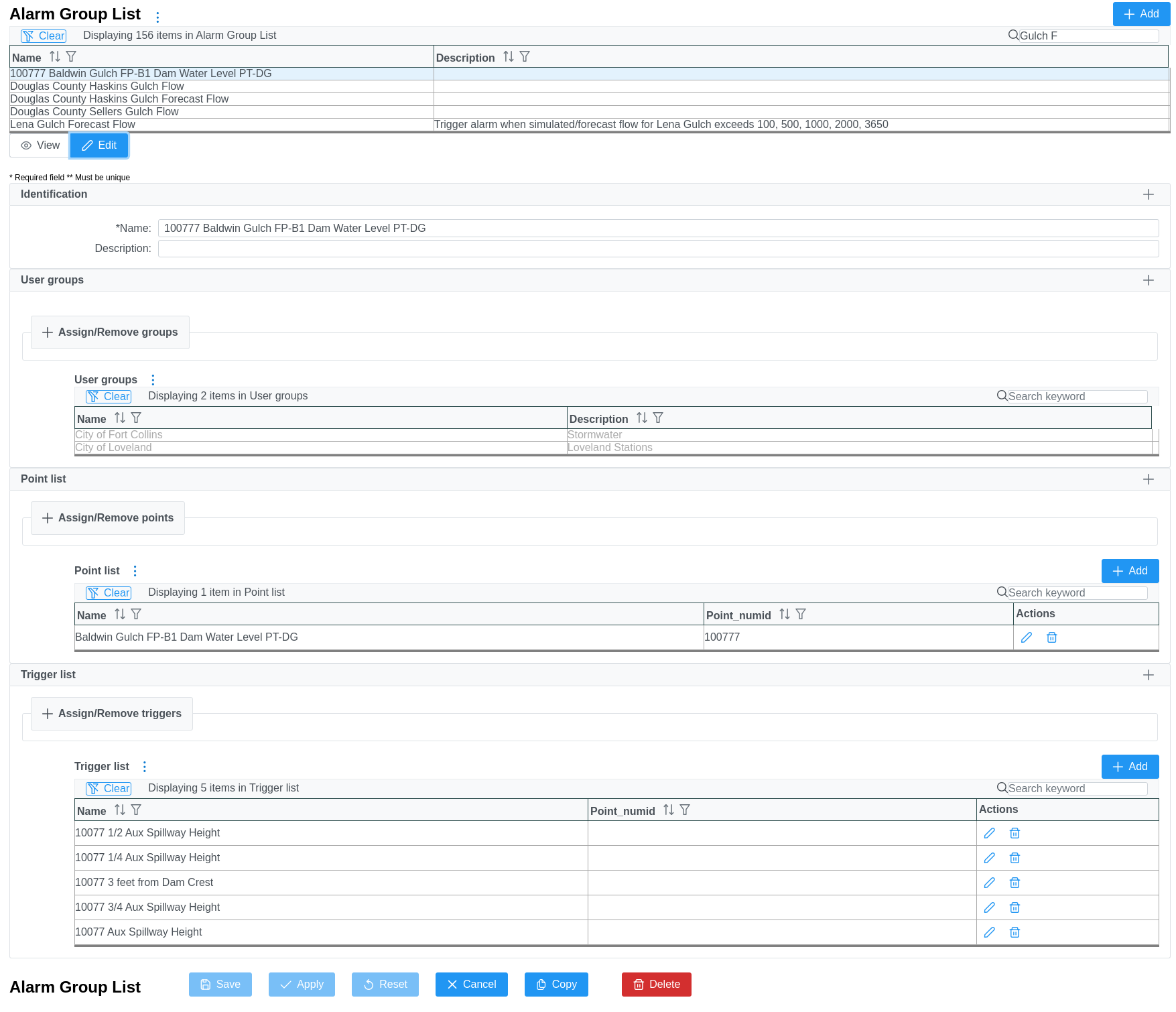
Task: Collapse the Identification section
Action: 1148,194
